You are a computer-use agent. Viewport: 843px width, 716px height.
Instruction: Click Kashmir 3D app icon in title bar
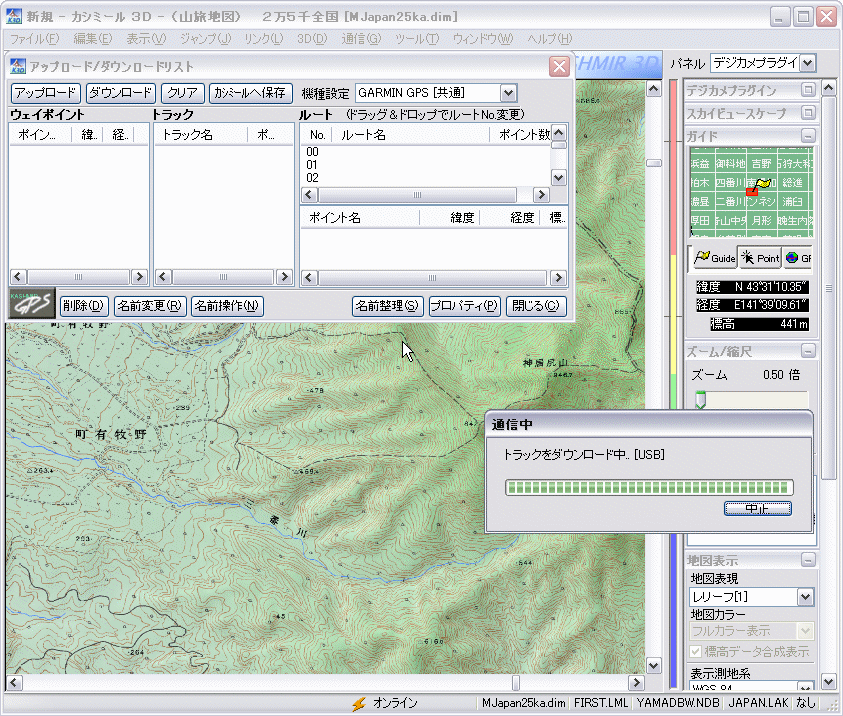(x=15, y=17)
